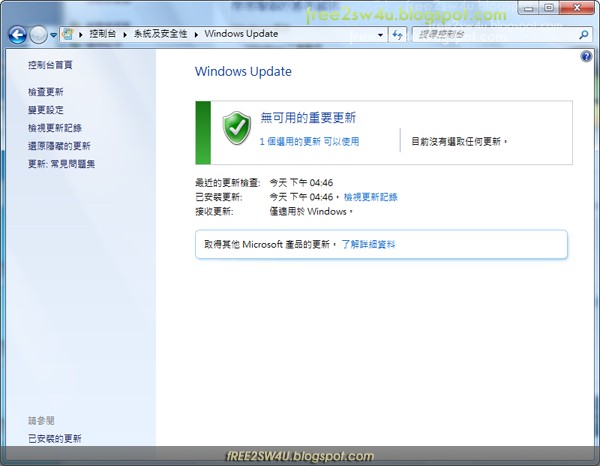The image size is (600, 466).
Task: Click the Windows Update page title
Action: (243, 72)
